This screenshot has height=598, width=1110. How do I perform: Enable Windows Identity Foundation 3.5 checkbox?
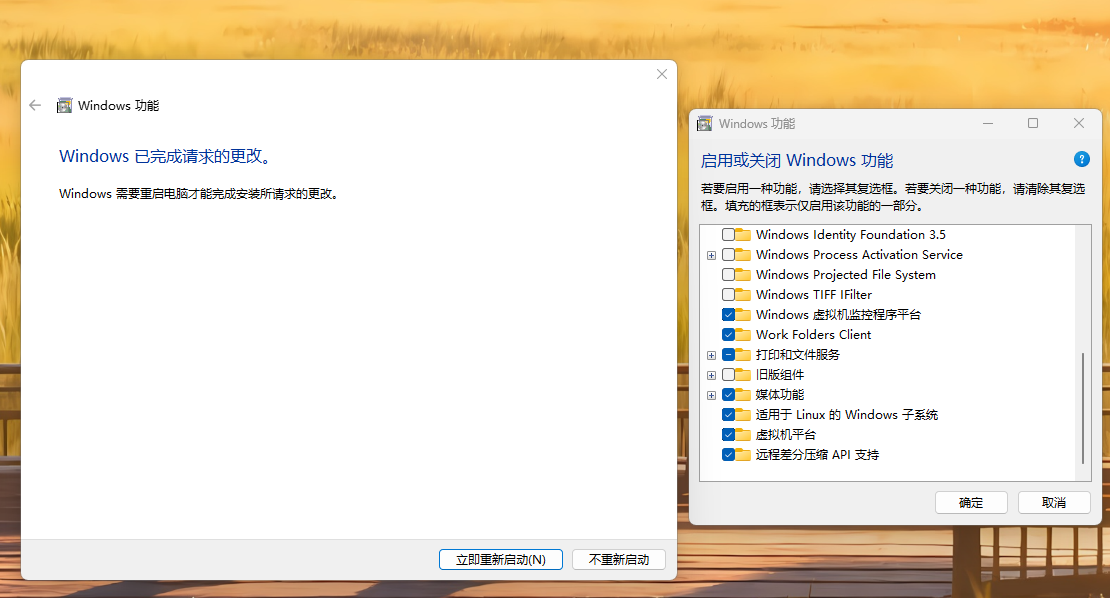click(x=728, y=234)
